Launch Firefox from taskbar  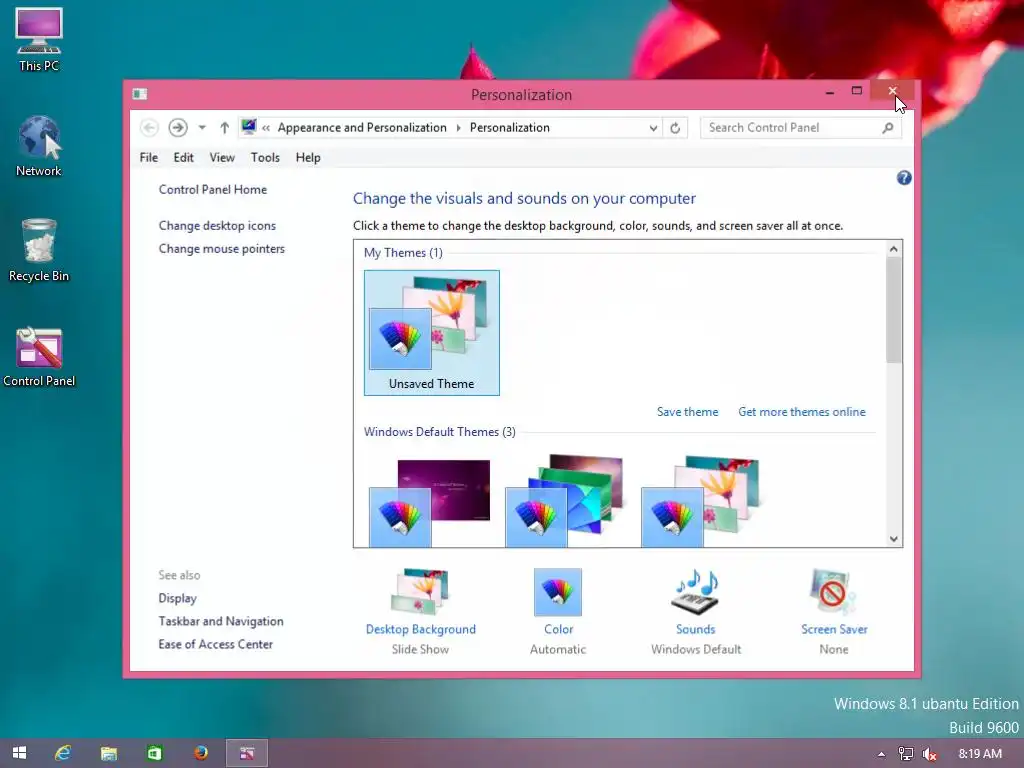point(200,753)
